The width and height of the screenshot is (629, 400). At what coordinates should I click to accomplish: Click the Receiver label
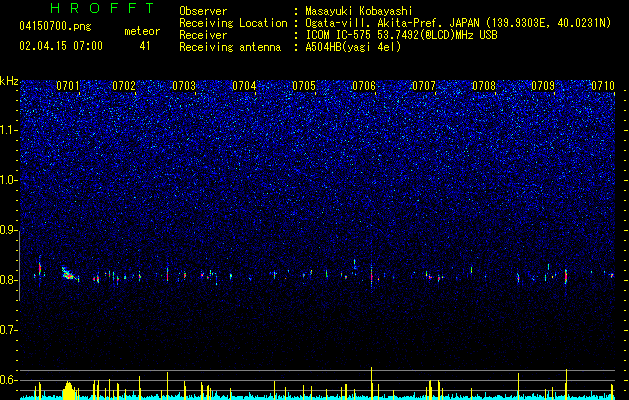click(x=203, y=35)
